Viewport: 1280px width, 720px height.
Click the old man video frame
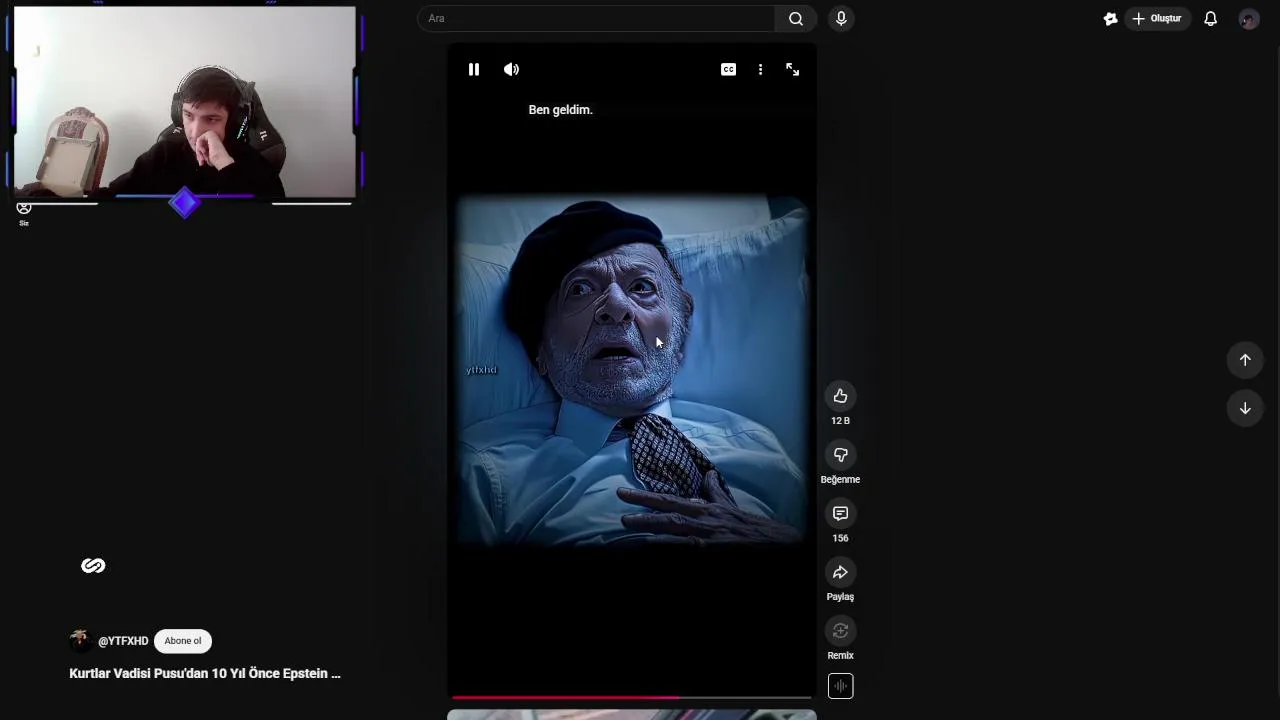tap(631, 370)
